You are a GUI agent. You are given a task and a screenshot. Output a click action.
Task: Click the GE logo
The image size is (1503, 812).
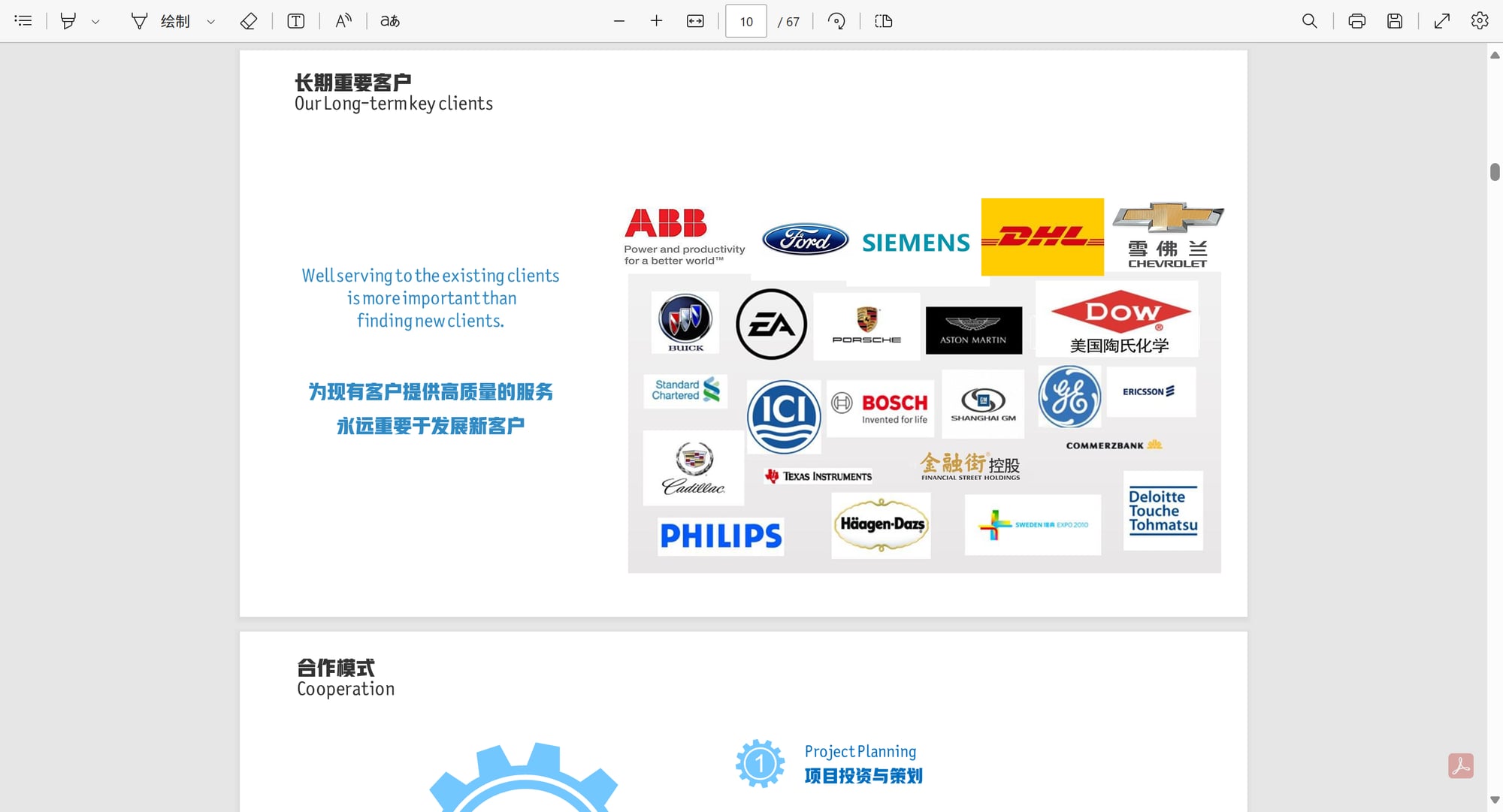coord(1069,397)
